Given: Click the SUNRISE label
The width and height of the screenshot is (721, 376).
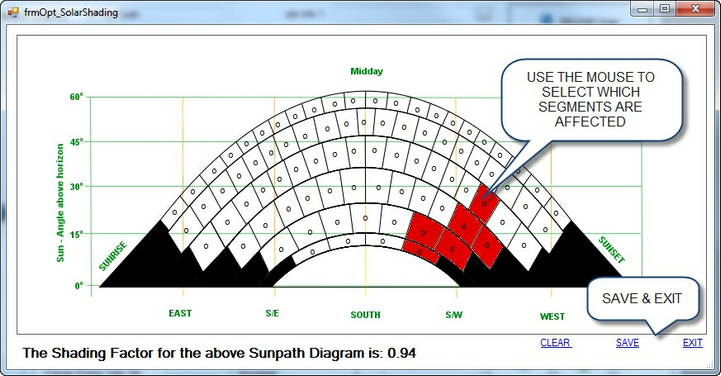Looking at the screenshot, I should pyautogui.click(x=113, y=256).
